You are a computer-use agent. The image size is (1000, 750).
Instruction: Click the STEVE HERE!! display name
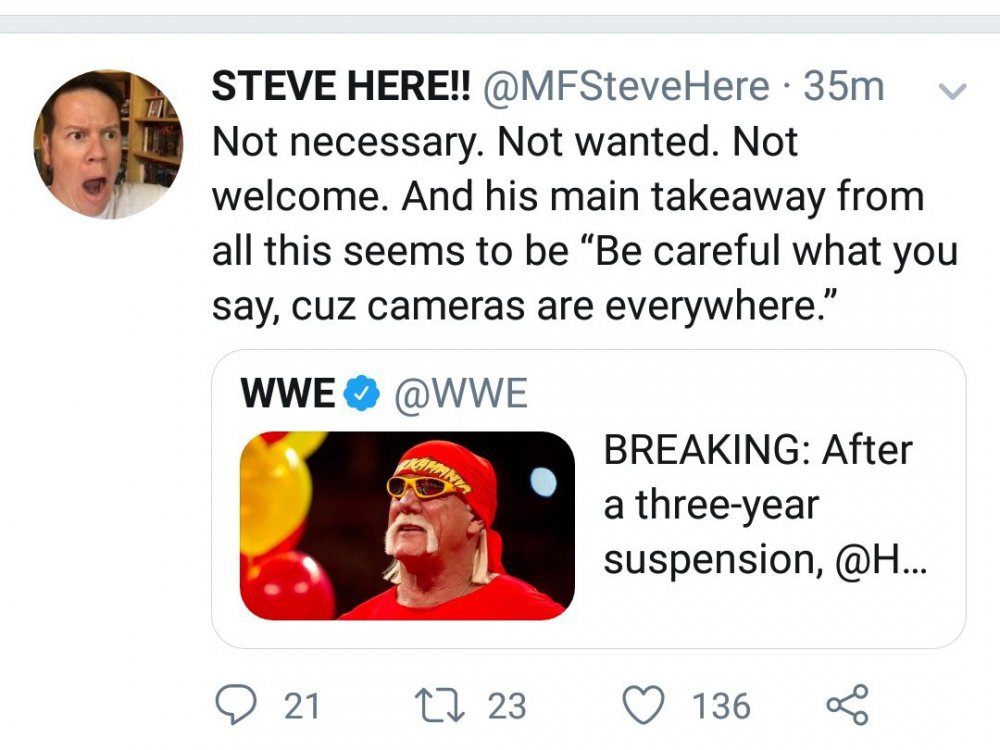pyautogui.click(x=341, y=87)
